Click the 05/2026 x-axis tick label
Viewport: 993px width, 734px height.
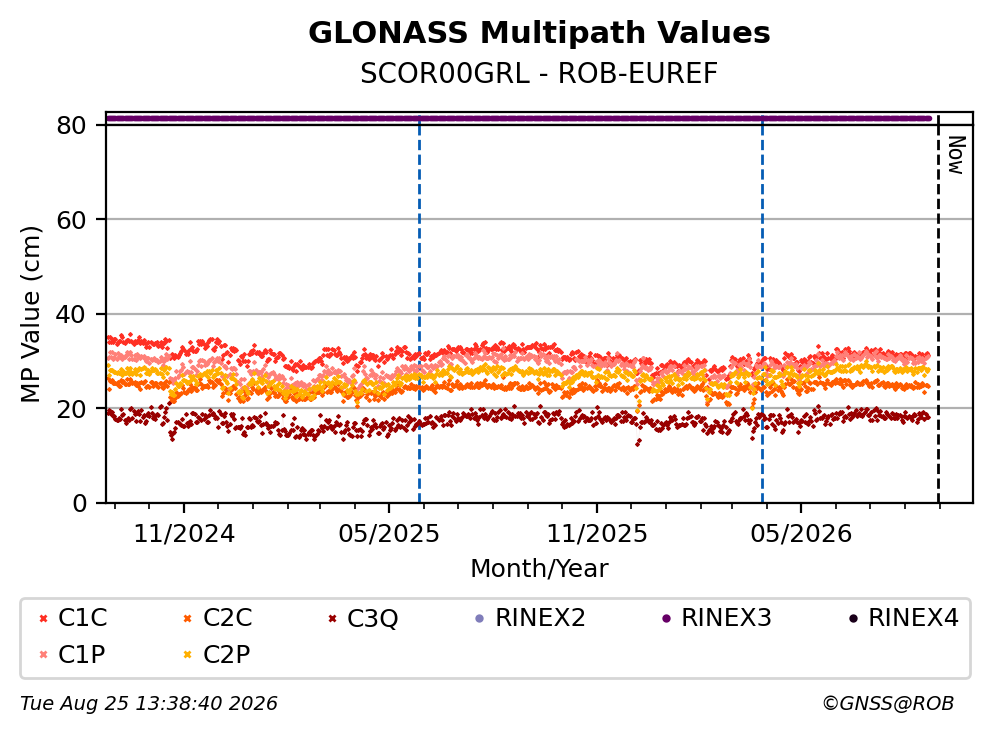pos(801,535)
